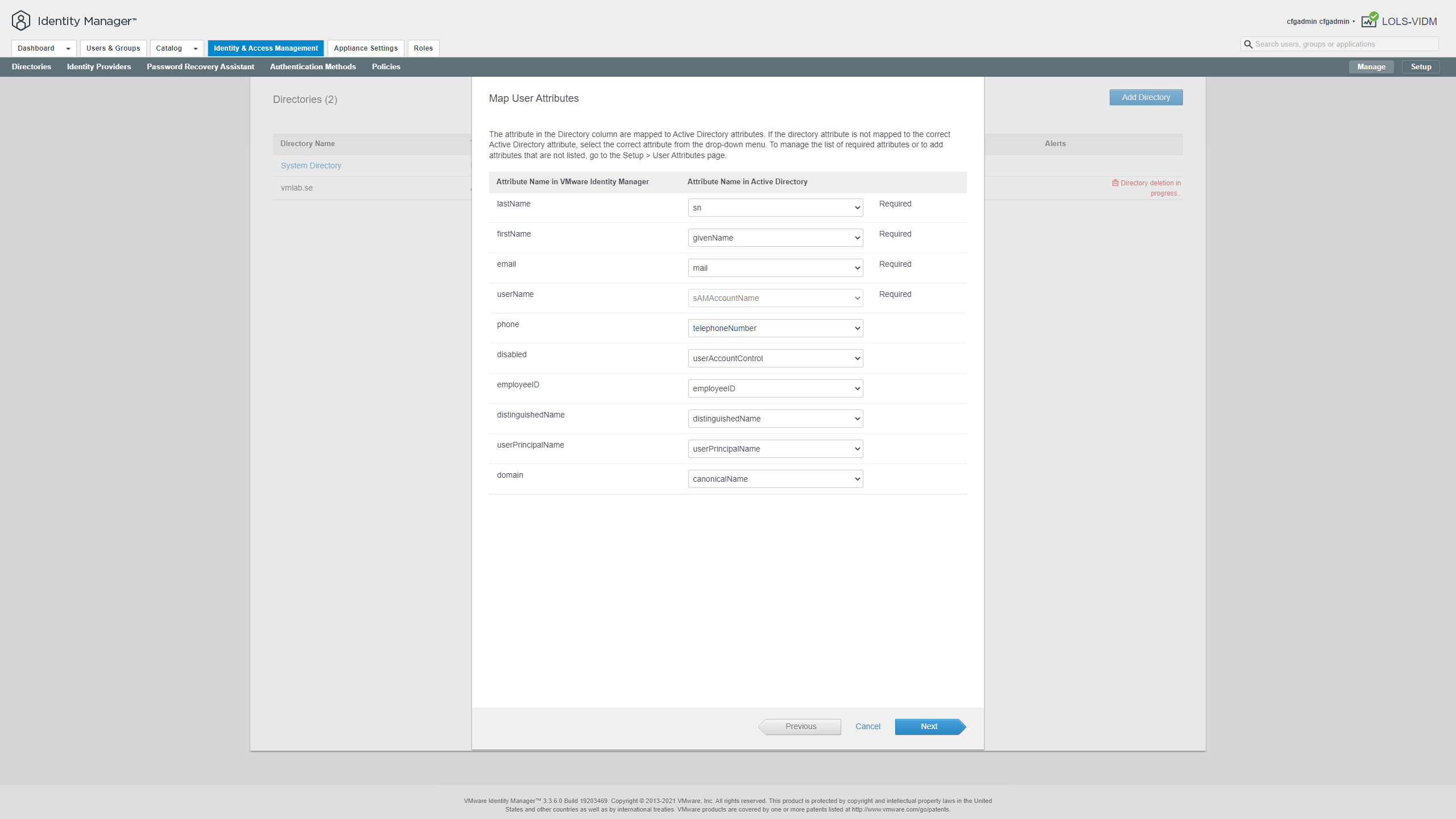This screenshot has width=1456, height=819.
Task: Click the trash icon in the deletion alert
Action: point(1115,183)
